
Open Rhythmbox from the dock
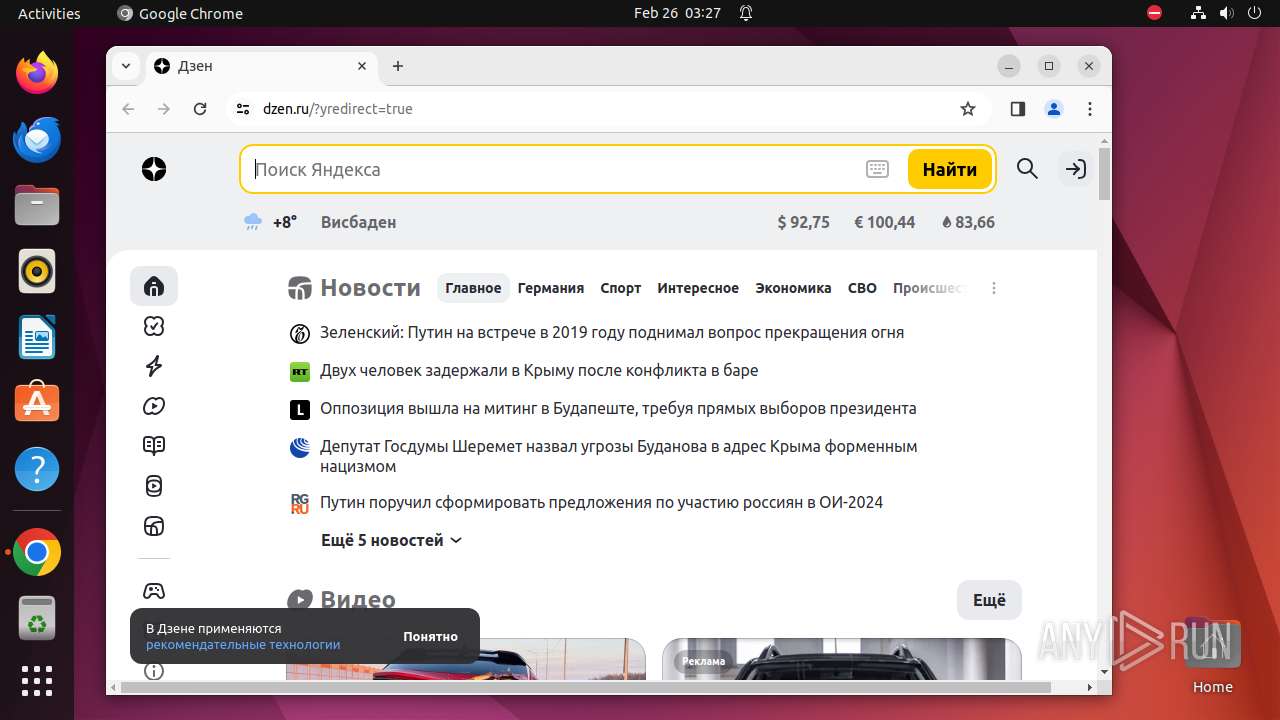[x=37, y=271]
